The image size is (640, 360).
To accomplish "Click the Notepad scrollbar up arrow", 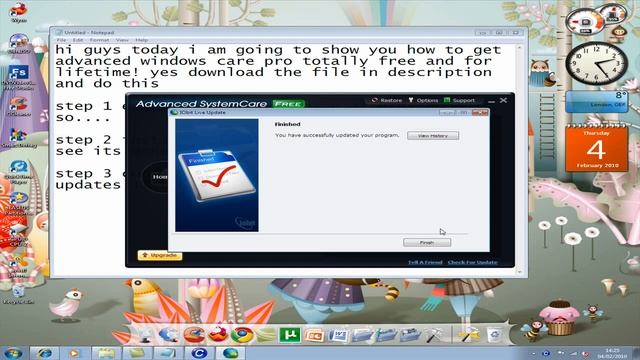I will pos(519,48).
